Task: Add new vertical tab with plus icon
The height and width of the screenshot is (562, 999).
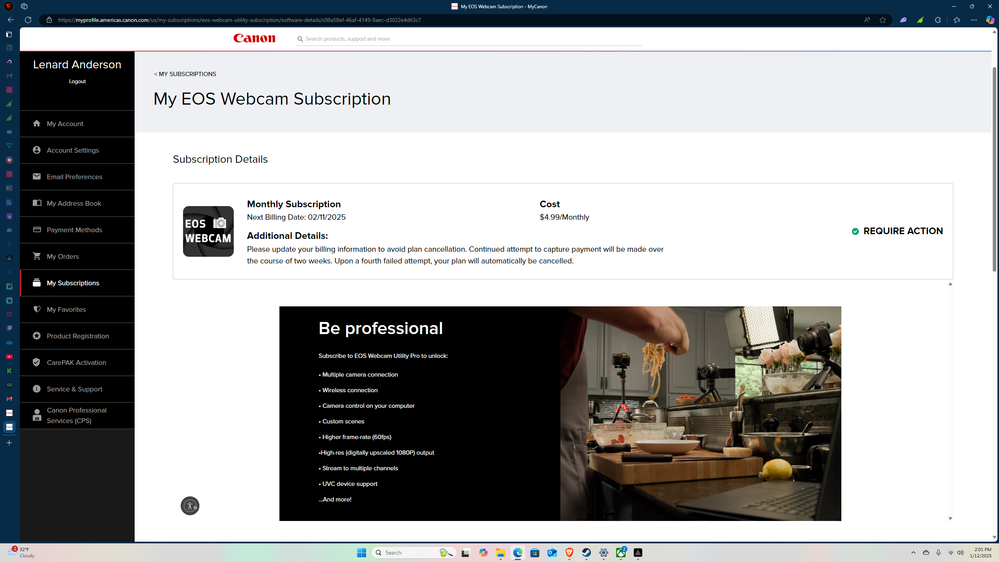Action: pos(9,443)
